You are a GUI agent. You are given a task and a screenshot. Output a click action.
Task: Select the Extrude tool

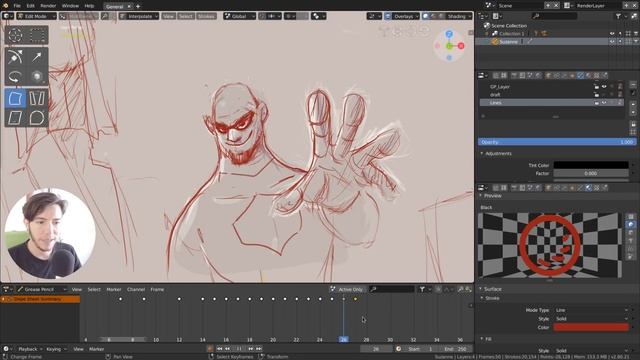click(15, 57)
